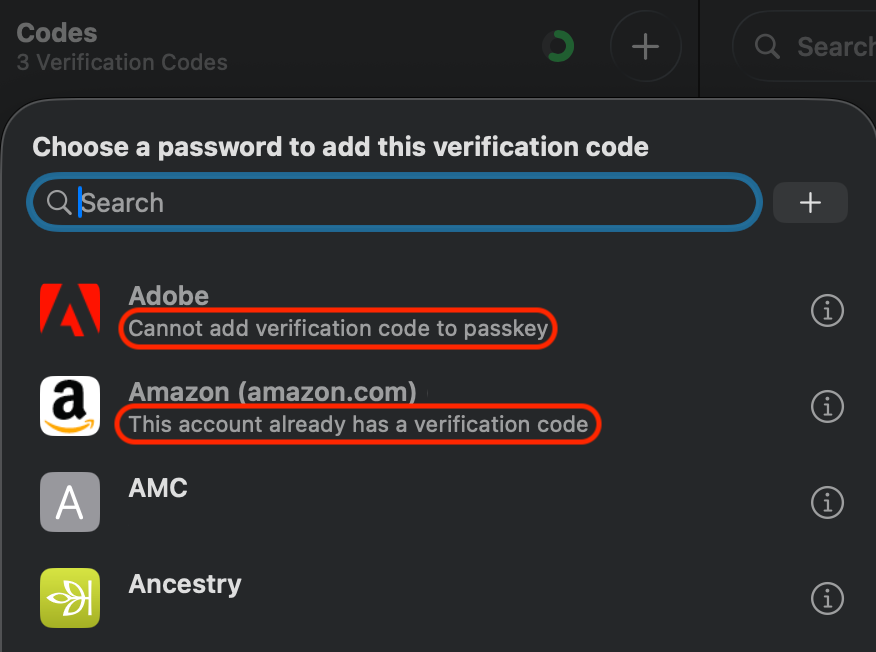Click the green Ancestry leaf icon
Viewport: 876px width, 652px height.
tap(70, 598)
